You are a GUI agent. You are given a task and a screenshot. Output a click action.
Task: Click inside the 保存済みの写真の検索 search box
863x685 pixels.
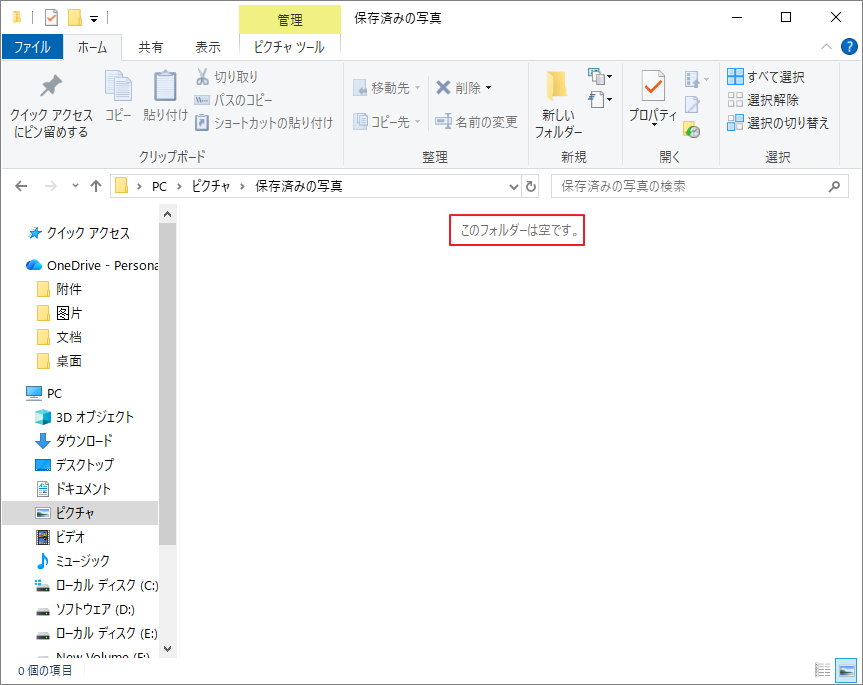coord(690,185)
